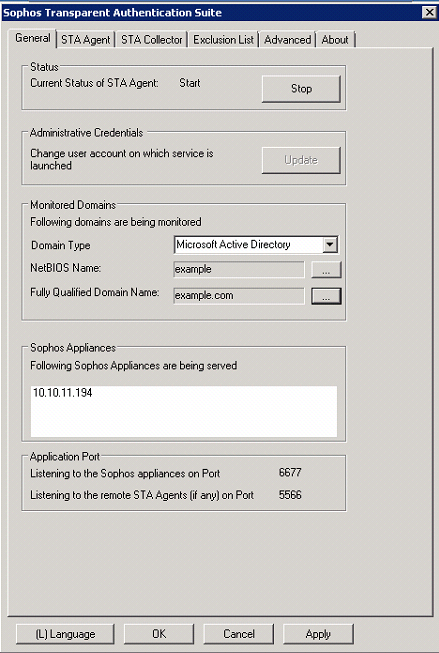Stop the STA Agent service
This screenshot has width=439, height=653.
click(301, 89)
